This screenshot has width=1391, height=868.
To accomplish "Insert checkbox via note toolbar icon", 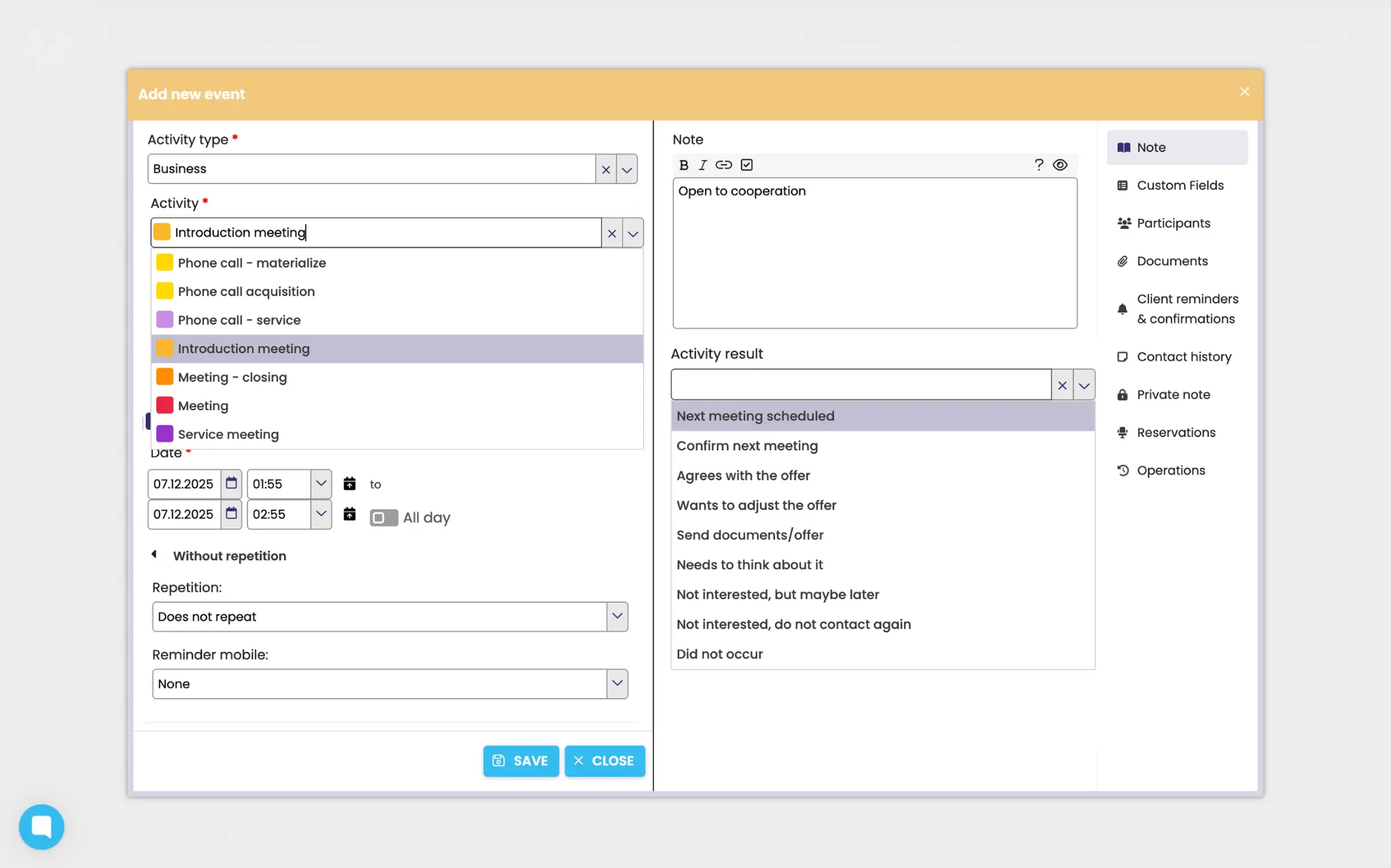I will (x=746, y=165).
